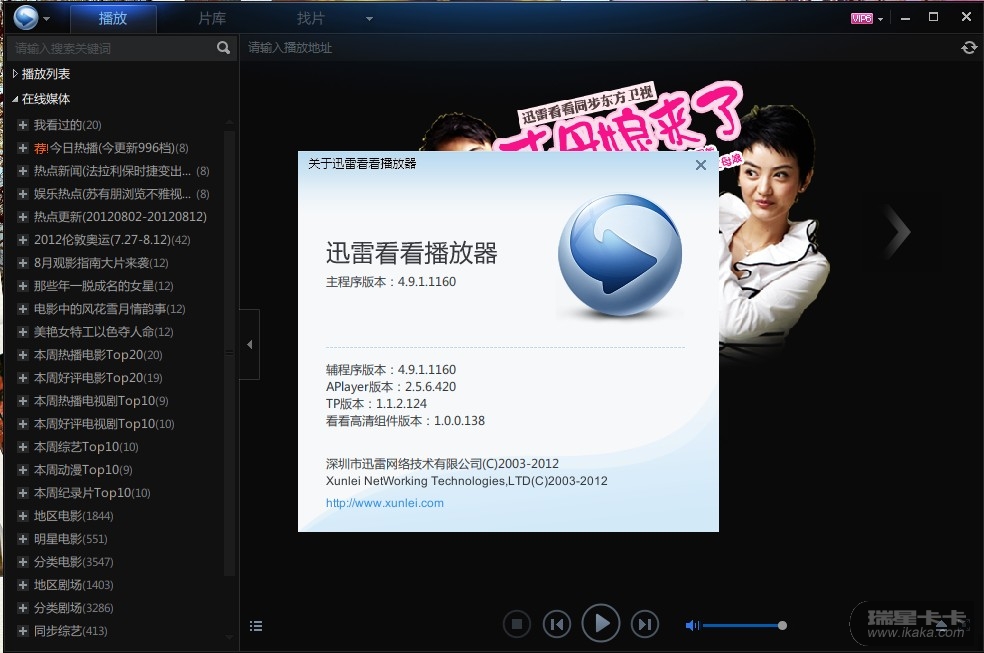The width and height of the screenshot is (984, 653).
Task: Expand the 我看过的(20) plus icon
Action: [x=23, y=125]
